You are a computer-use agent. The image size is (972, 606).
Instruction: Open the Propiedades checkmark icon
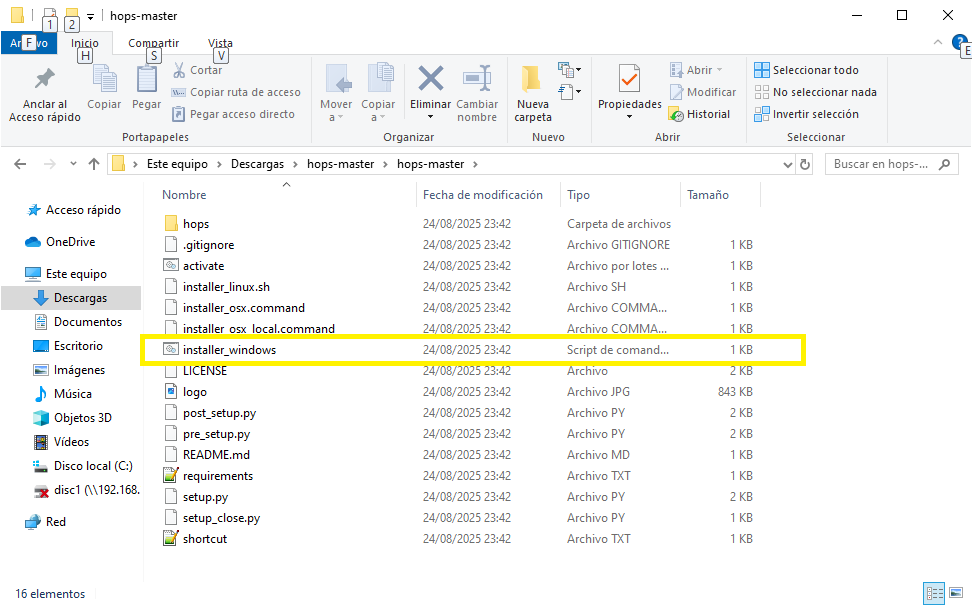pos(629,79)
